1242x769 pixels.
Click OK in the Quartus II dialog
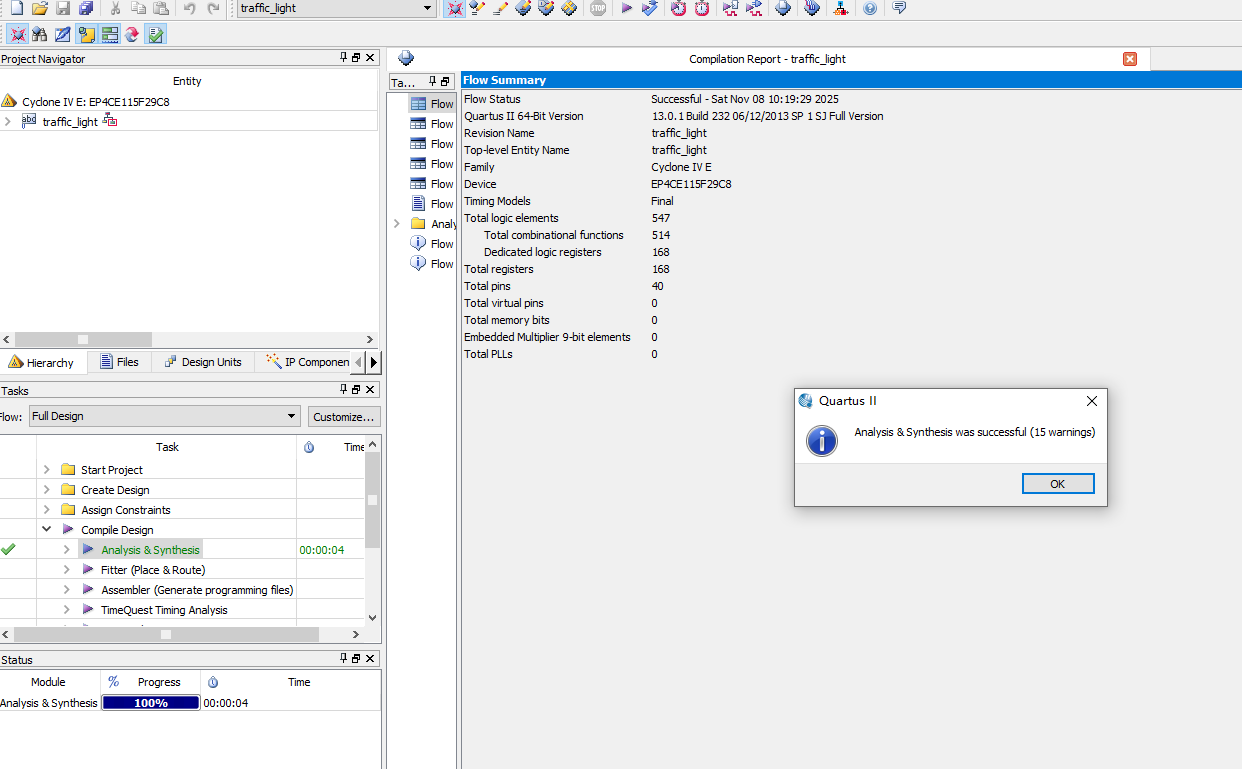[x=1058, y=484]
